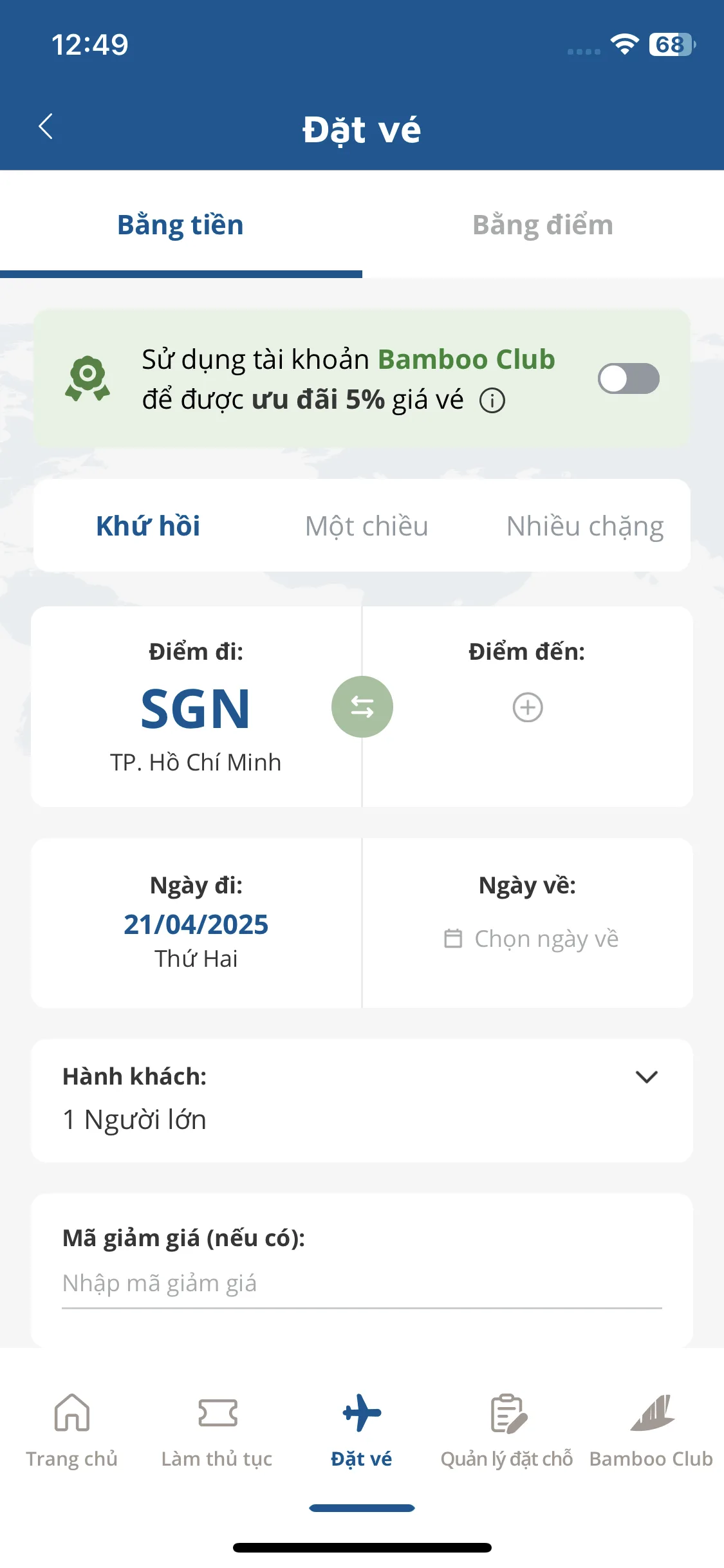724x1568 pixels.
Task: Tap the Đặt vé airplane icon
Action: pyautogui.click(x=362, y=1413)
